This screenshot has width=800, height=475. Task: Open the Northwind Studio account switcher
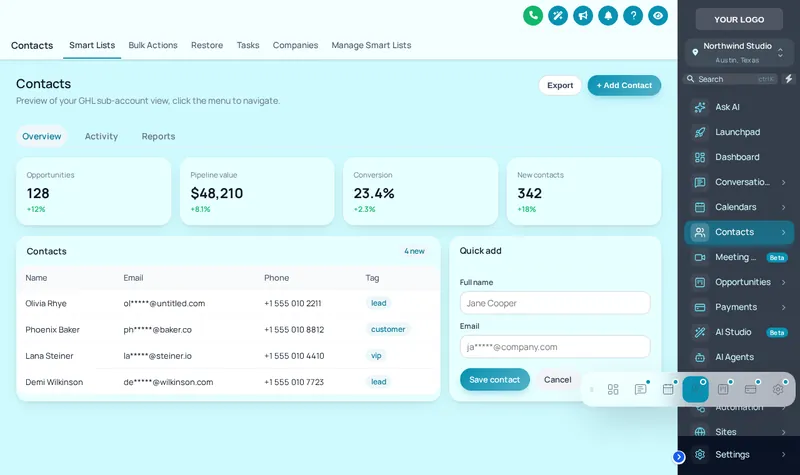pyautogui.click(x=739, y=53)
